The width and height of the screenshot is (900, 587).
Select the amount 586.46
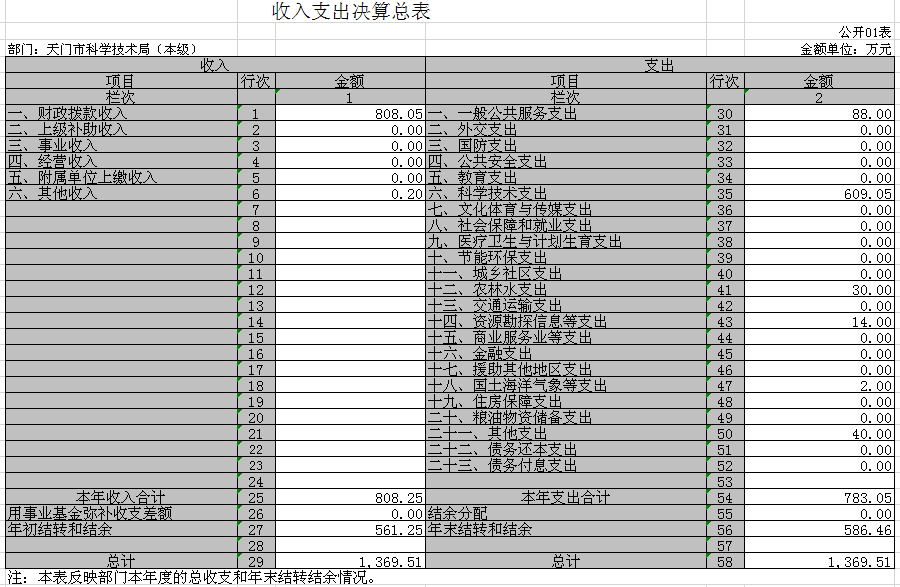[819, 530]
